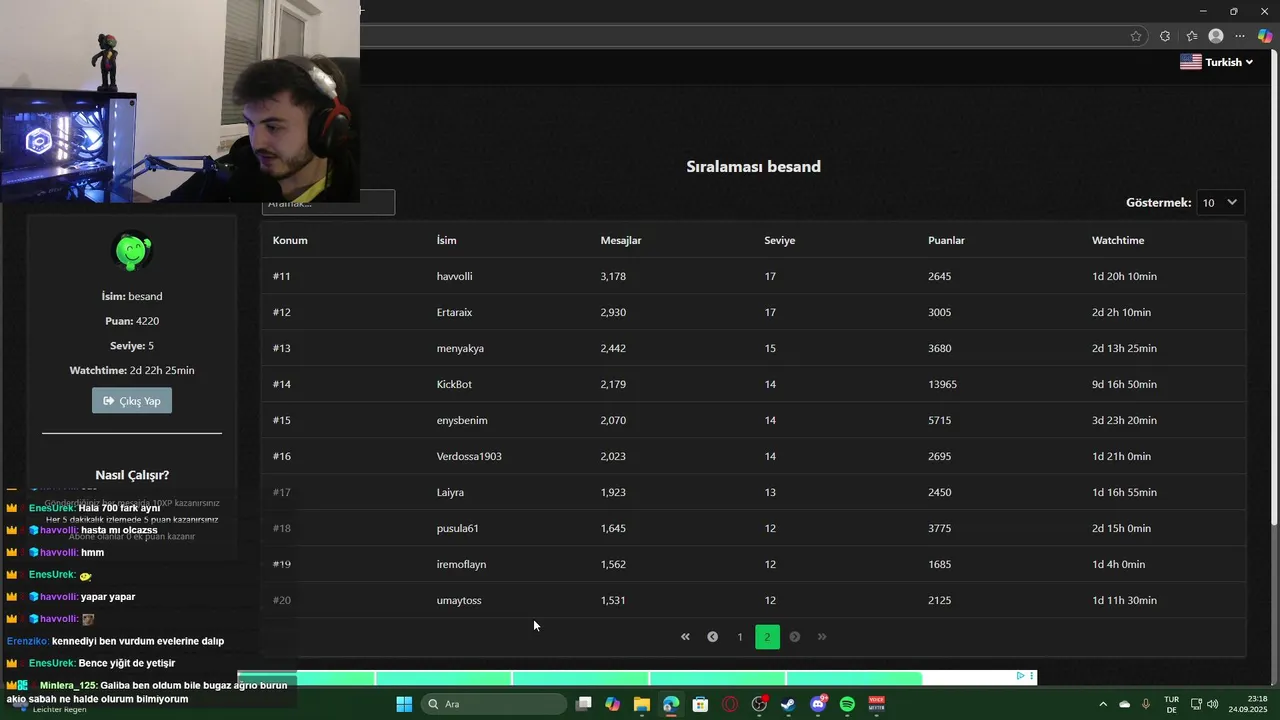Viewport: 1280px width, 720px height.
Task: Click watchtime 9d 16h 50min
Action: [1124, 384]
